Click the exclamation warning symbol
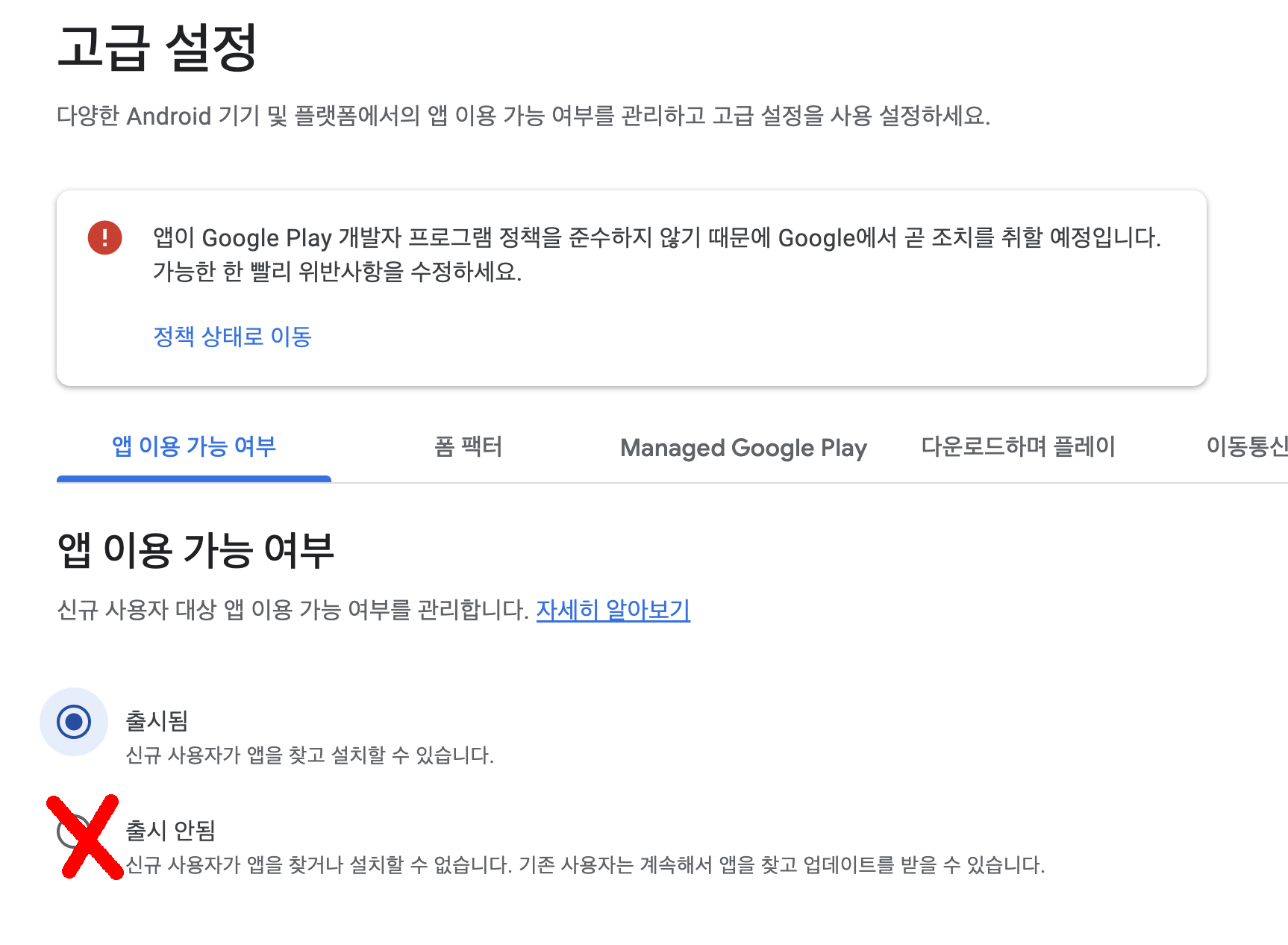Image resolution: width=1288 pixels, height=945 pixels. (x=106, y=237)
